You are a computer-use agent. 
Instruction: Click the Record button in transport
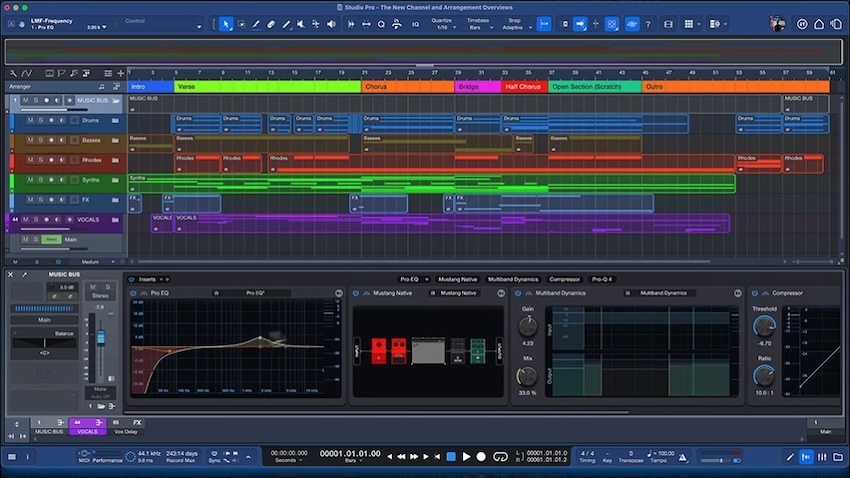(481, 456)
